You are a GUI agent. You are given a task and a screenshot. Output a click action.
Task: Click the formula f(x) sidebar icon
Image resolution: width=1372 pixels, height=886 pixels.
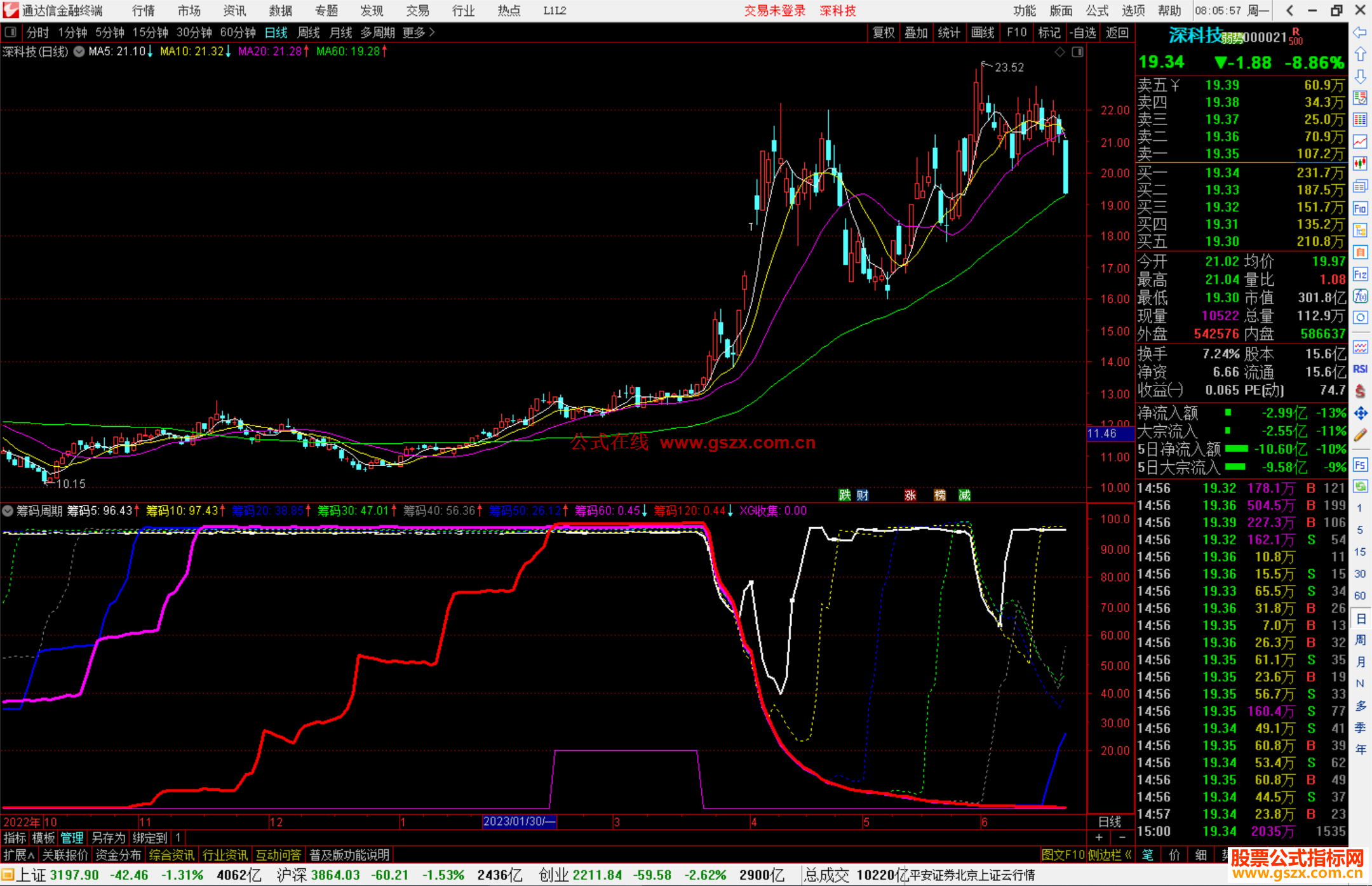click(x=1360, y=296)
